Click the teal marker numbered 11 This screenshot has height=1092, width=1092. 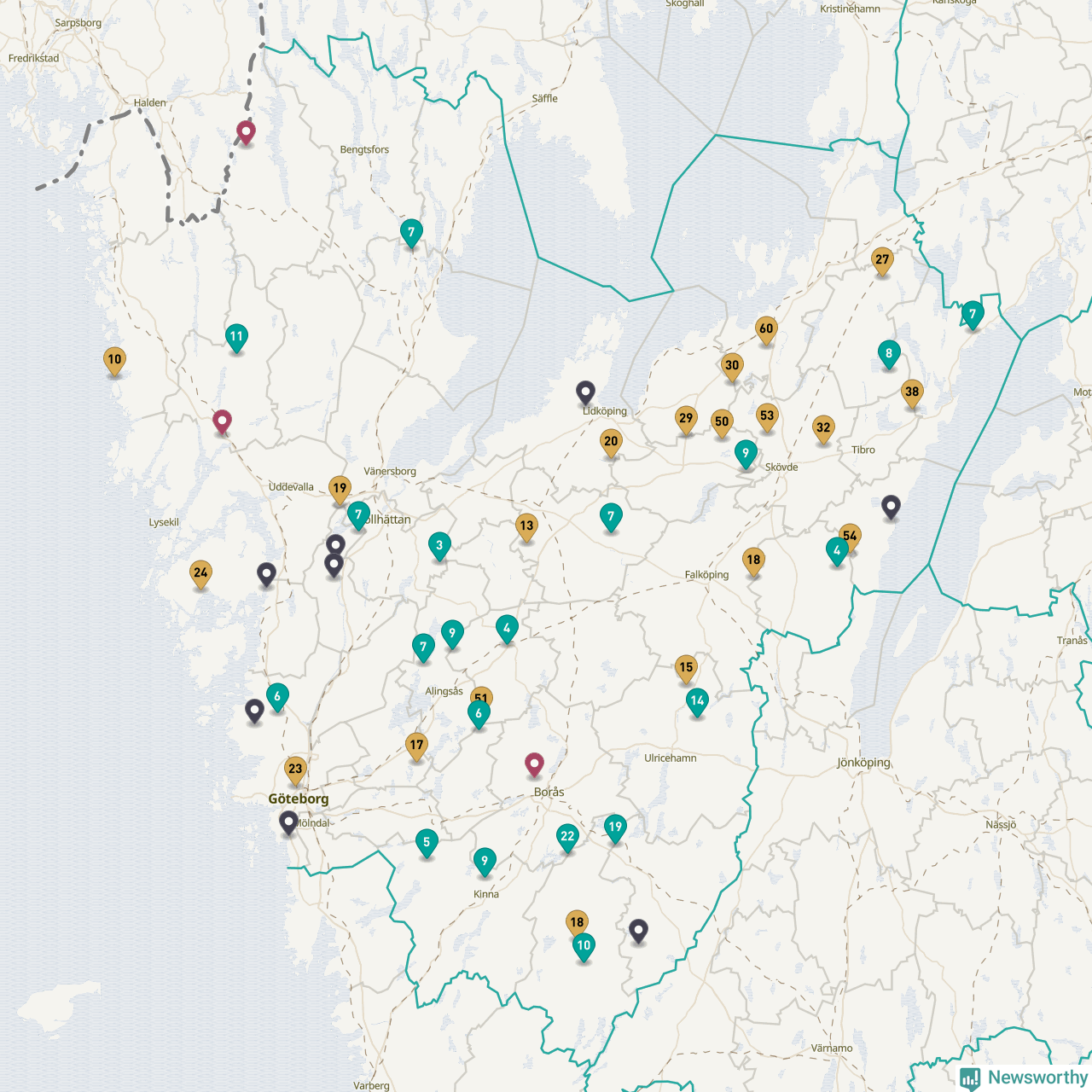point(236,337)
